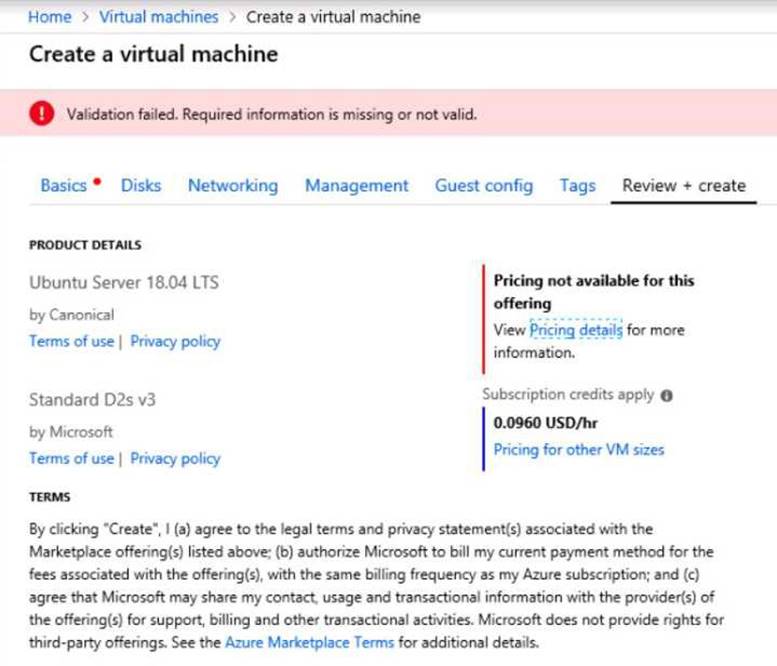
Task: Select the Tags tab
Action: (578, 185)
